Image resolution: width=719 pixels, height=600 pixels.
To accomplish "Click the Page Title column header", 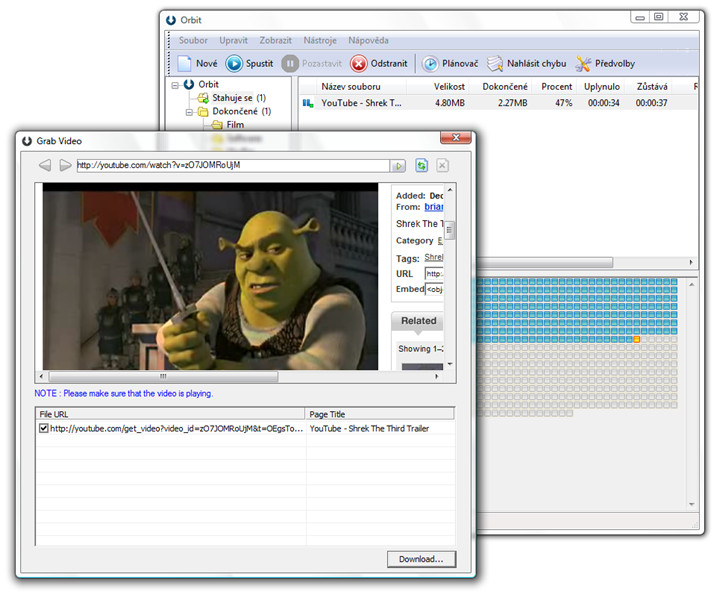I will pyautogui.click(x=380, y=414).
